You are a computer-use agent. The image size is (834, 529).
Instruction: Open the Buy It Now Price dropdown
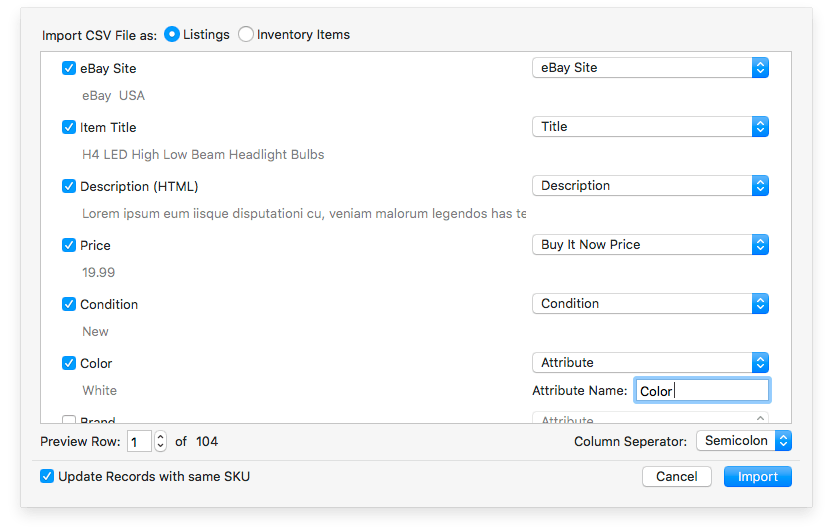(x=650, y=245)
